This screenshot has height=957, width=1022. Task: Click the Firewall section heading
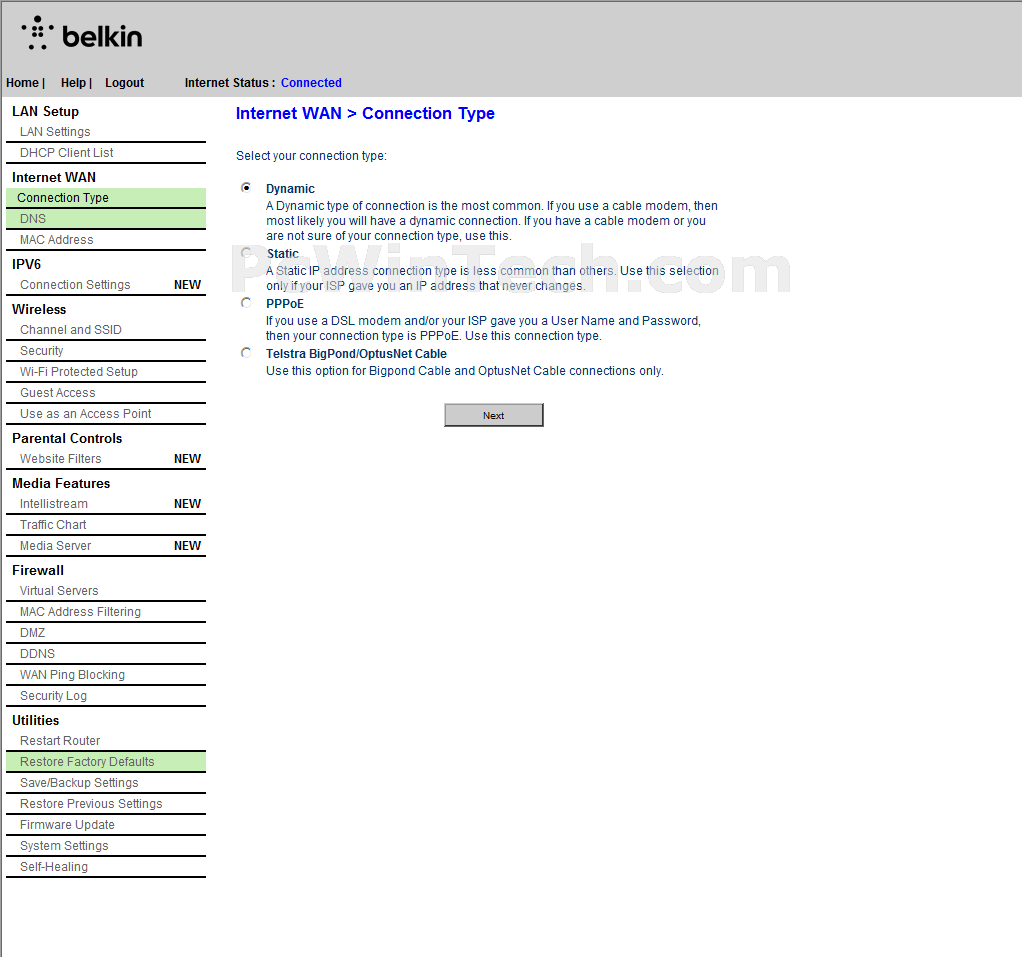[x=38, y=570]
